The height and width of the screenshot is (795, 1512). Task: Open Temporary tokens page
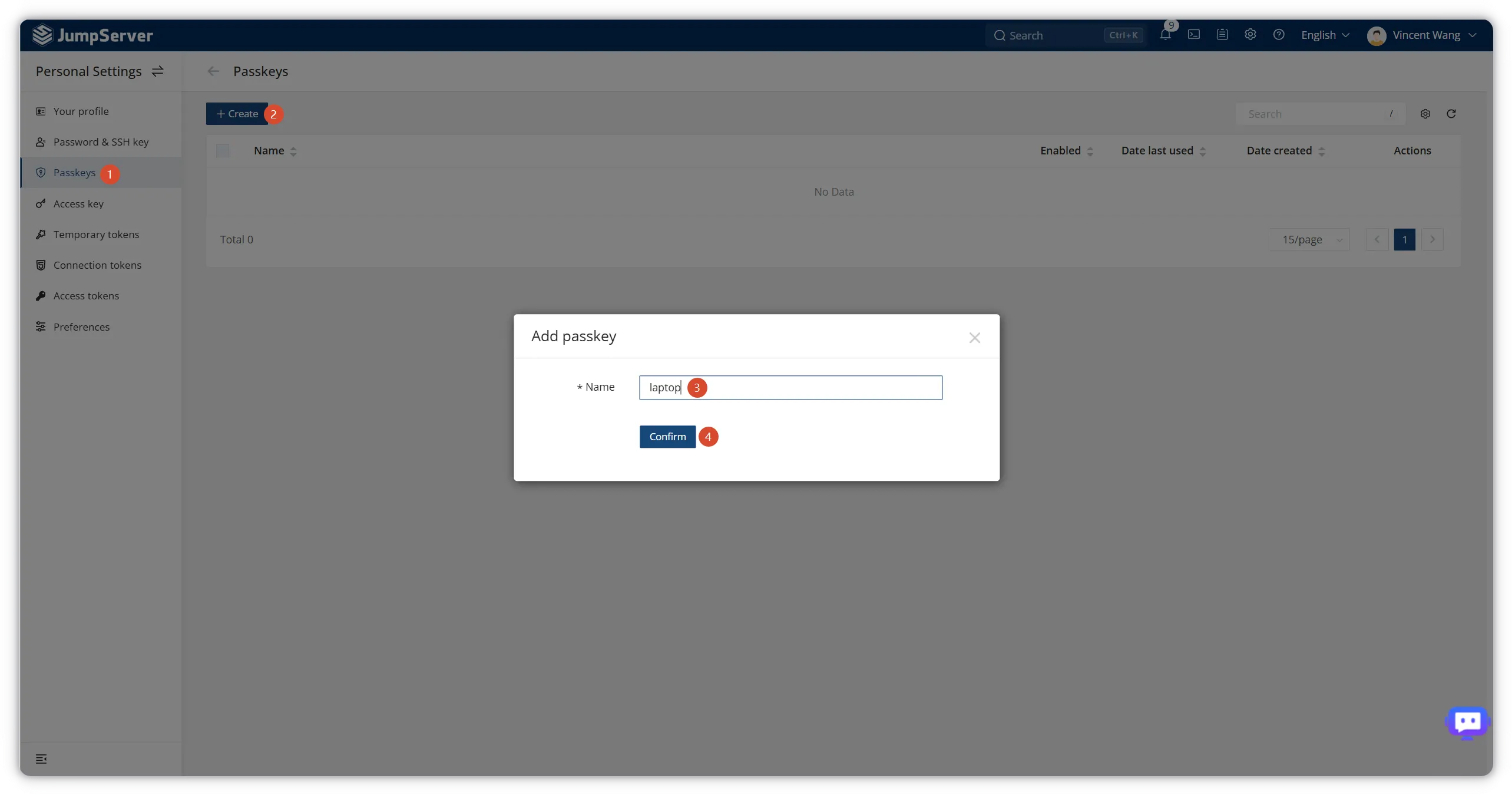101,235
